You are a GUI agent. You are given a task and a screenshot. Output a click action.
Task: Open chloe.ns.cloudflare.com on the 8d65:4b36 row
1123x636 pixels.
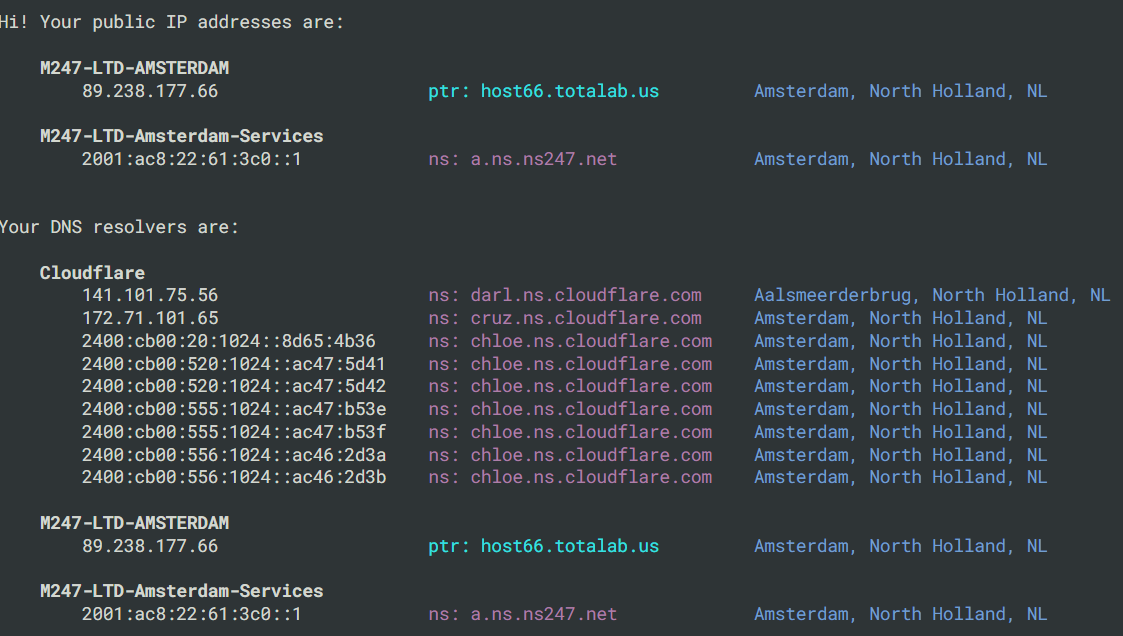(570, 341)
